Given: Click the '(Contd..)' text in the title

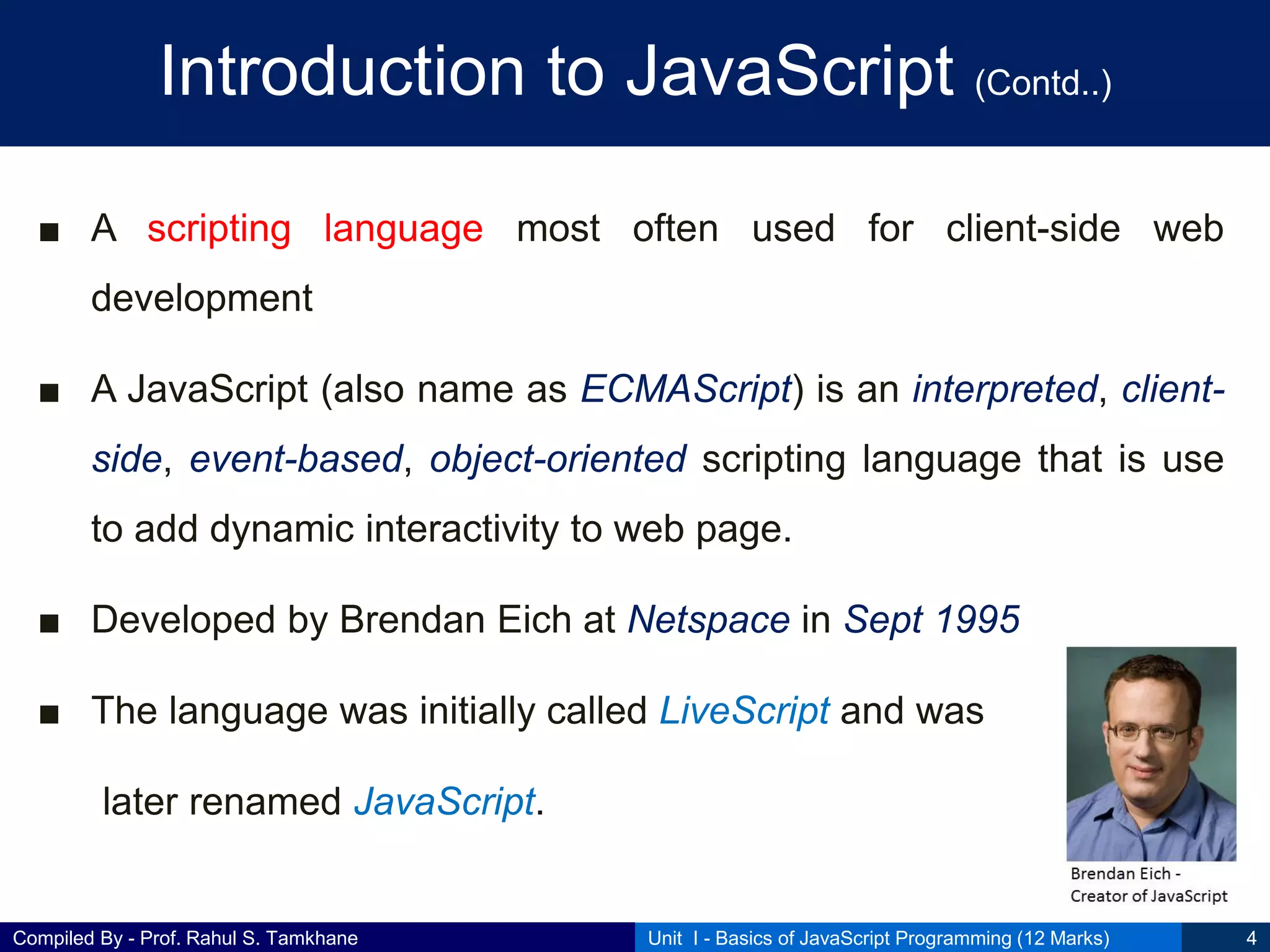Looking at the screenshot, I should point(1043,83).
